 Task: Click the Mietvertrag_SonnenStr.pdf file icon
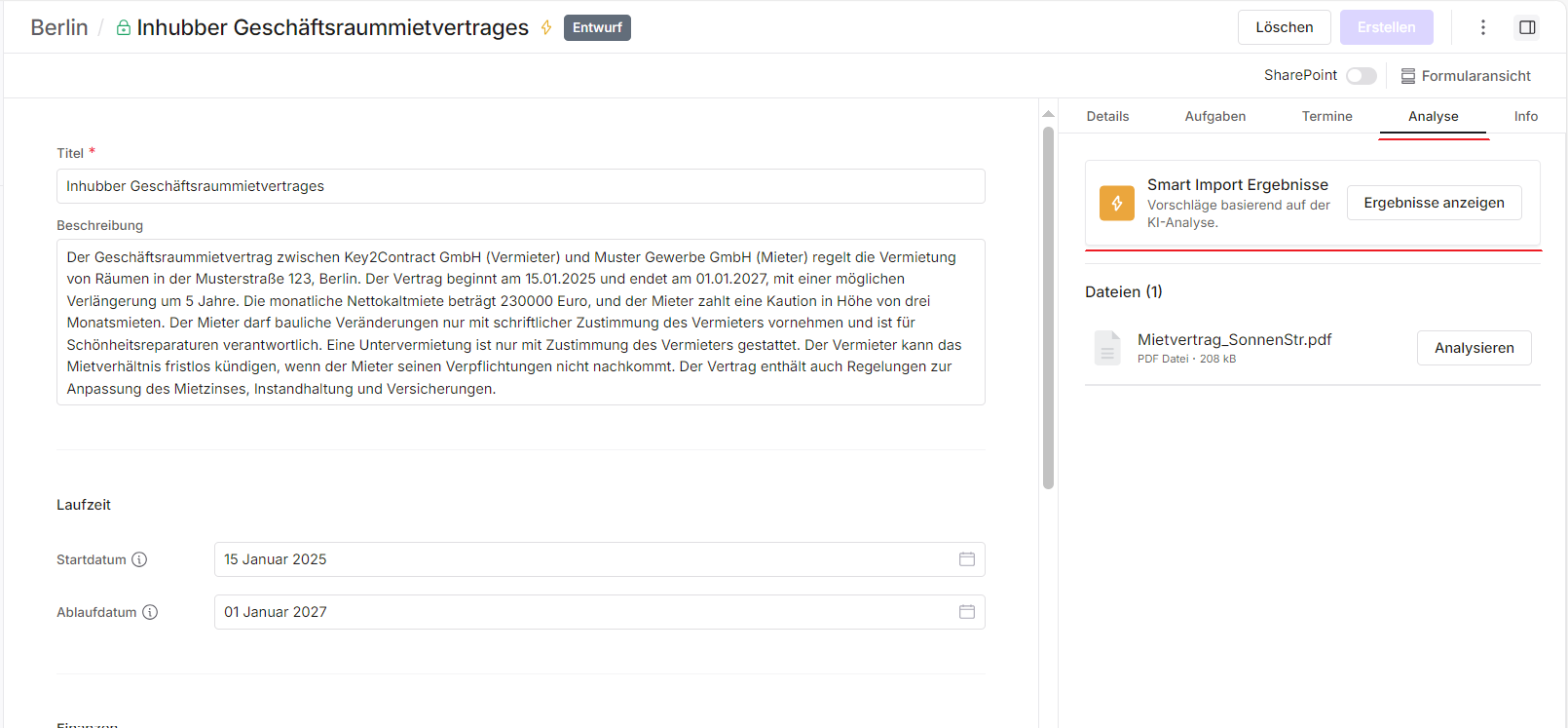pyautogui.click(x=1107, y=348)
